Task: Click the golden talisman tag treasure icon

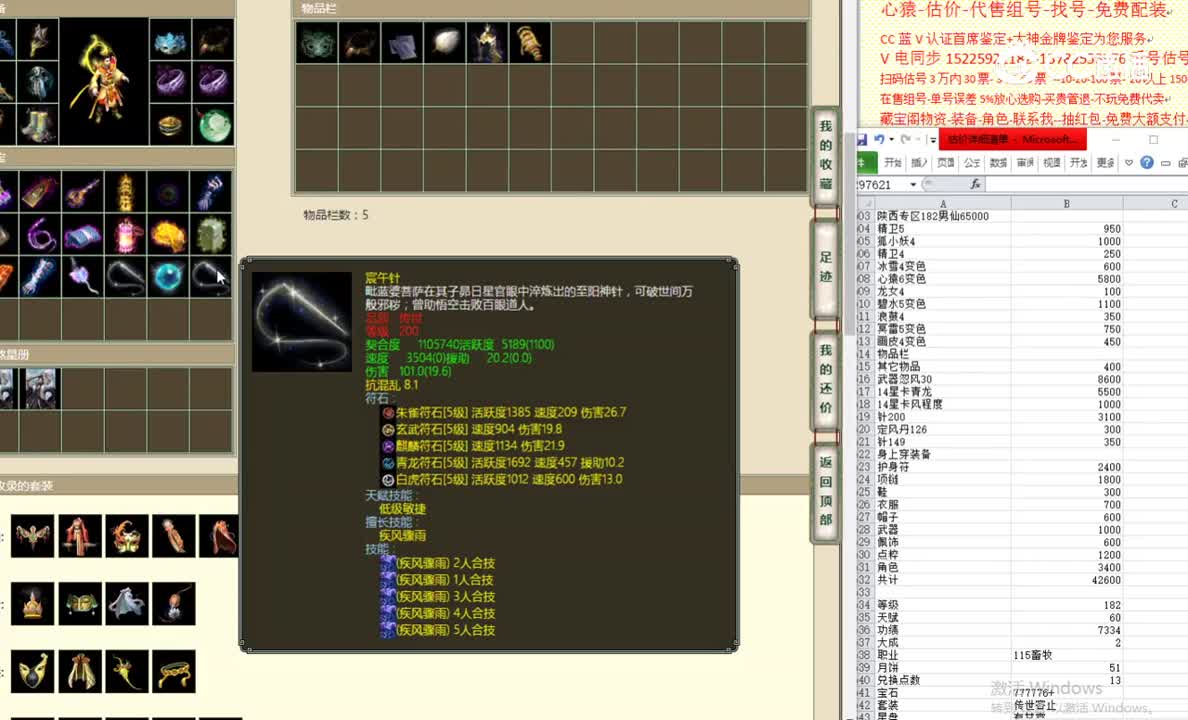Action: 39,193
